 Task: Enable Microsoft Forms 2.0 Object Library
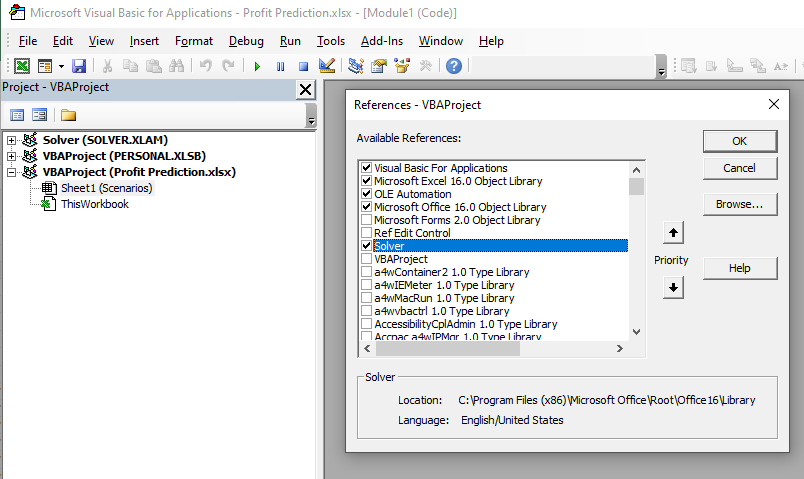click(x=367, y=220)
